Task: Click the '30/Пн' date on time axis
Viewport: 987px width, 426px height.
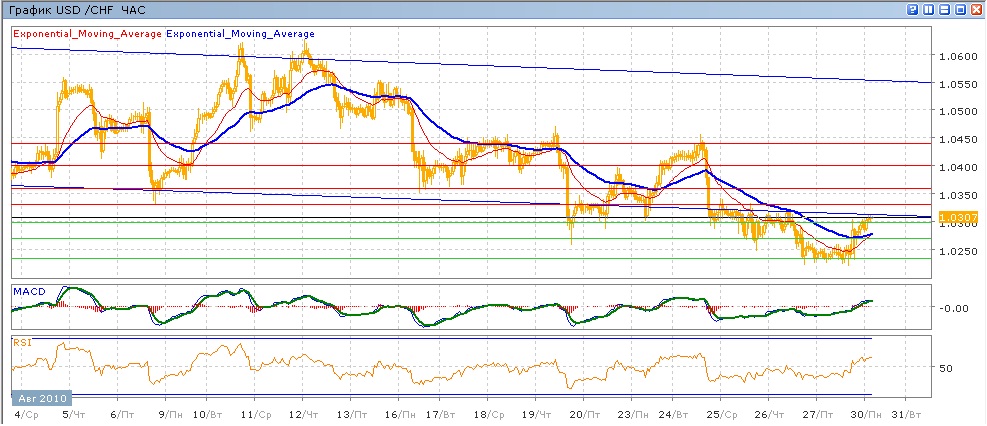Action: coord(871,412)
